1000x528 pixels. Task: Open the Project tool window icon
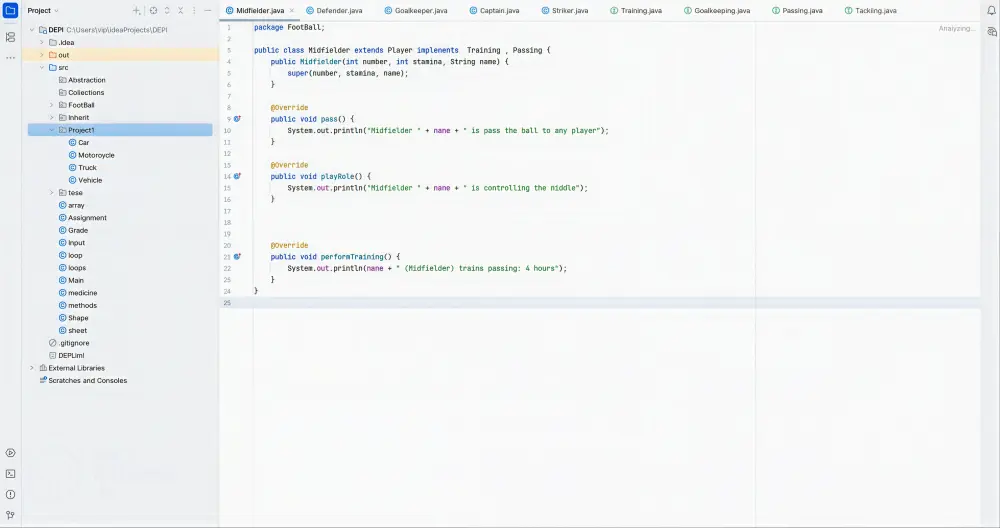(10, 10)
